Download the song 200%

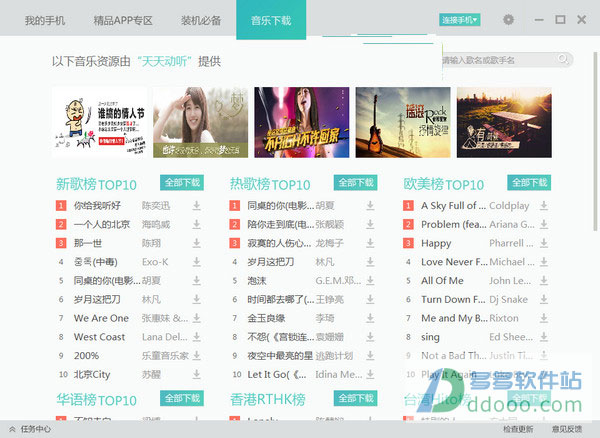tap(197, 356)
